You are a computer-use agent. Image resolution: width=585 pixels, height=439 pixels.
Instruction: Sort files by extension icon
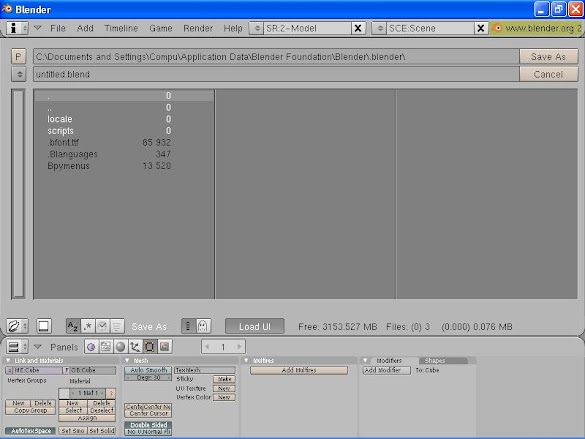(x=88, y=326)
